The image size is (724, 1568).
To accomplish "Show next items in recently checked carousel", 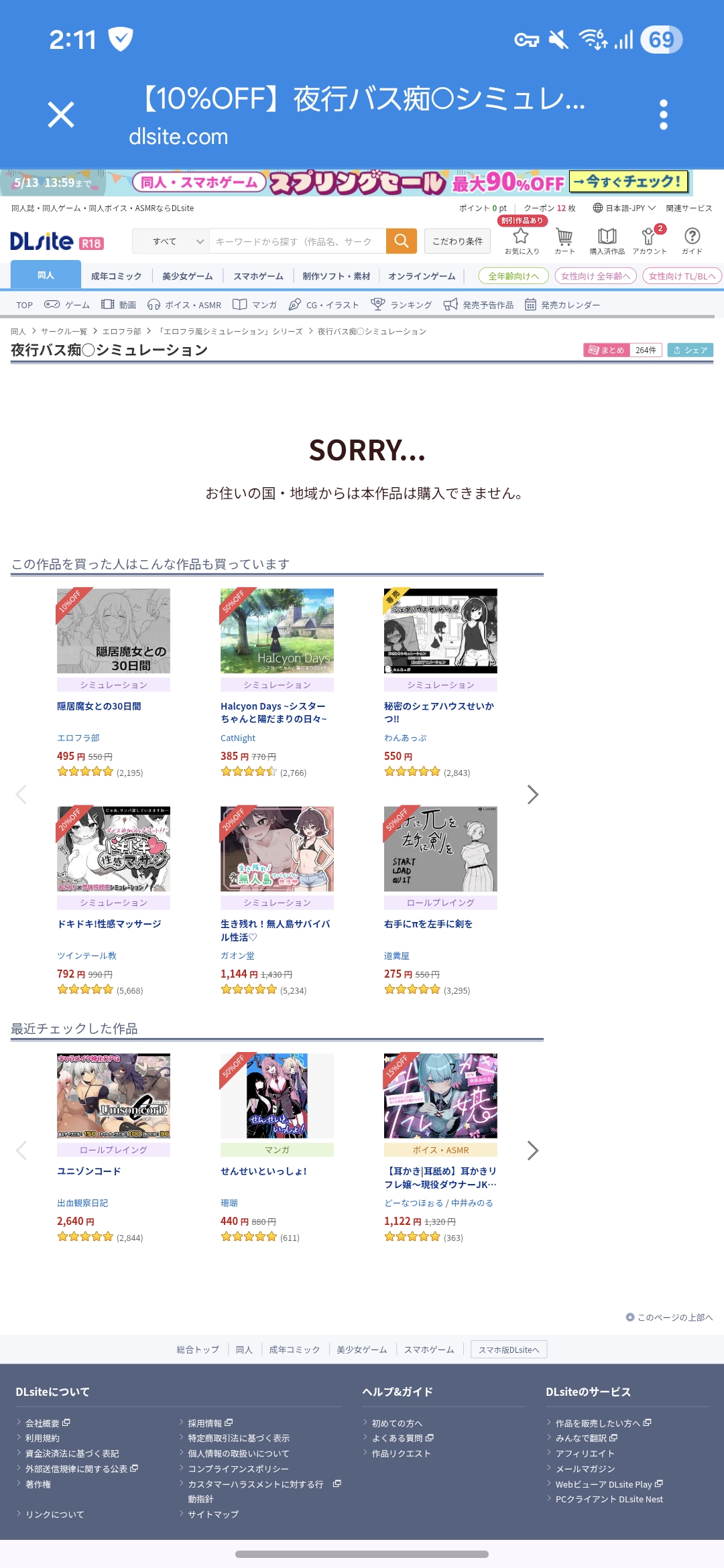I will pyautogui.click(x=532, y=1151).
